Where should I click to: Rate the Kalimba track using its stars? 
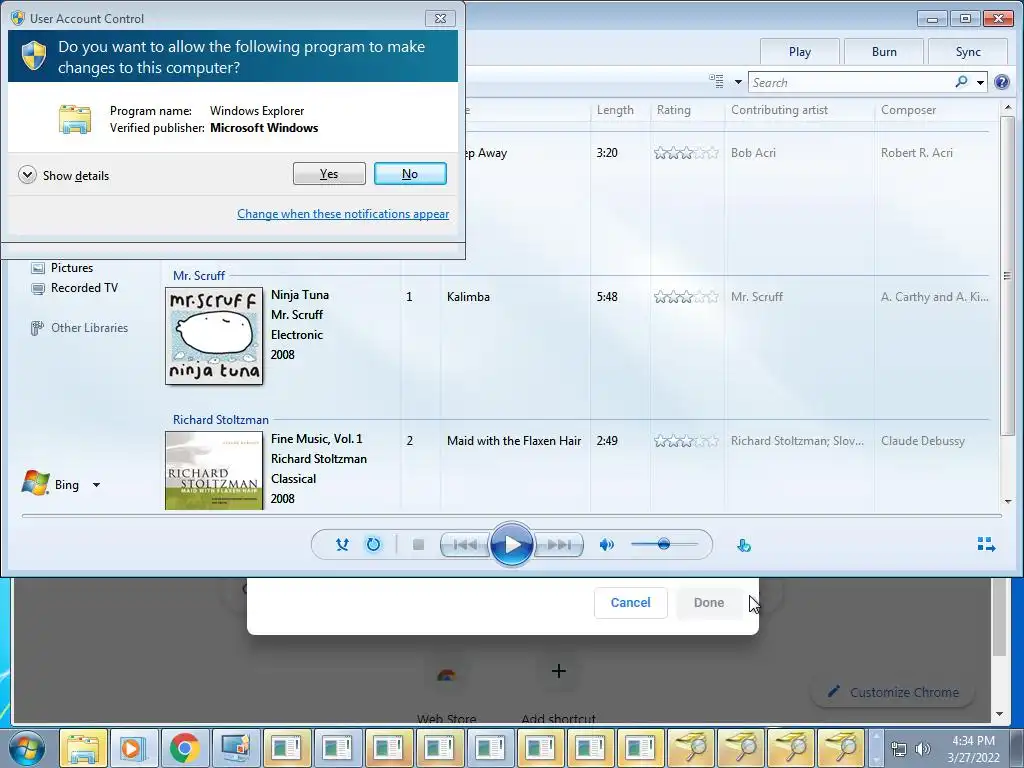tap(686, 297)
